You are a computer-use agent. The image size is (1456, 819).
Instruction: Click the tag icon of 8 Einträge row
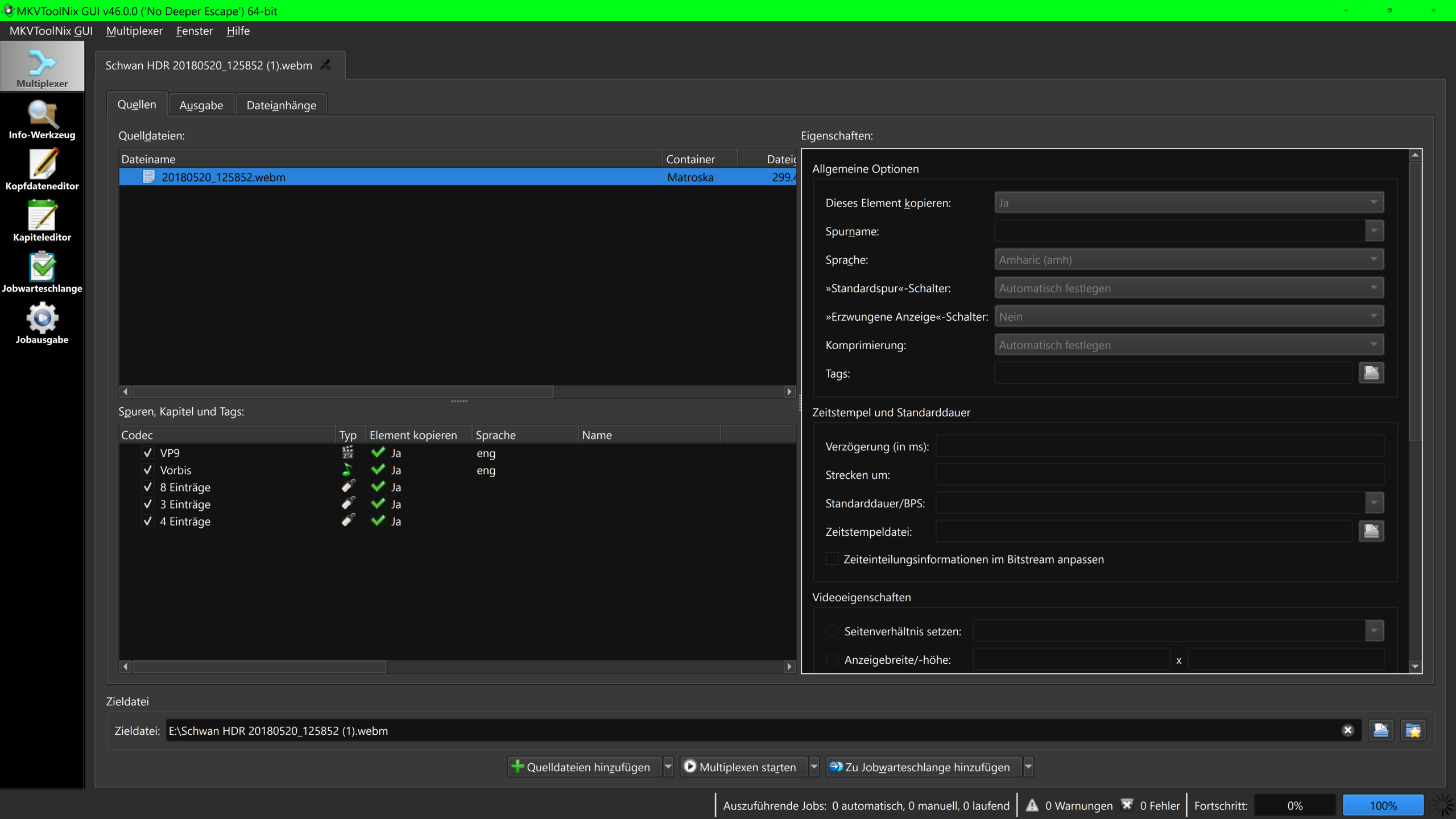(348, 487)
